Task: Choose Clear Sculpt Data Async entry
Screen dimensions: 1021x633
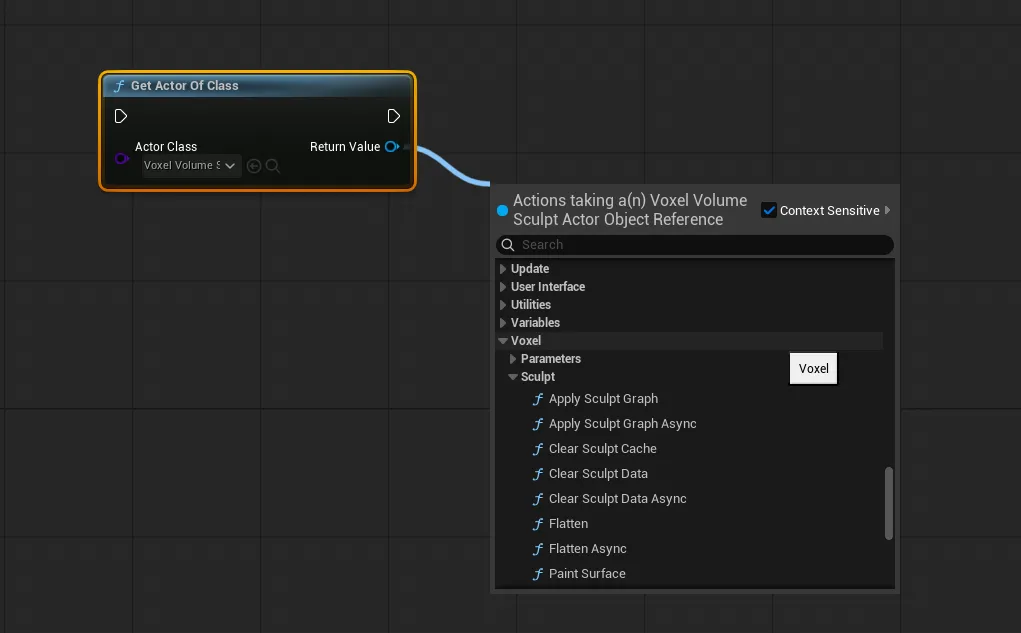Action: pos(617,499)
